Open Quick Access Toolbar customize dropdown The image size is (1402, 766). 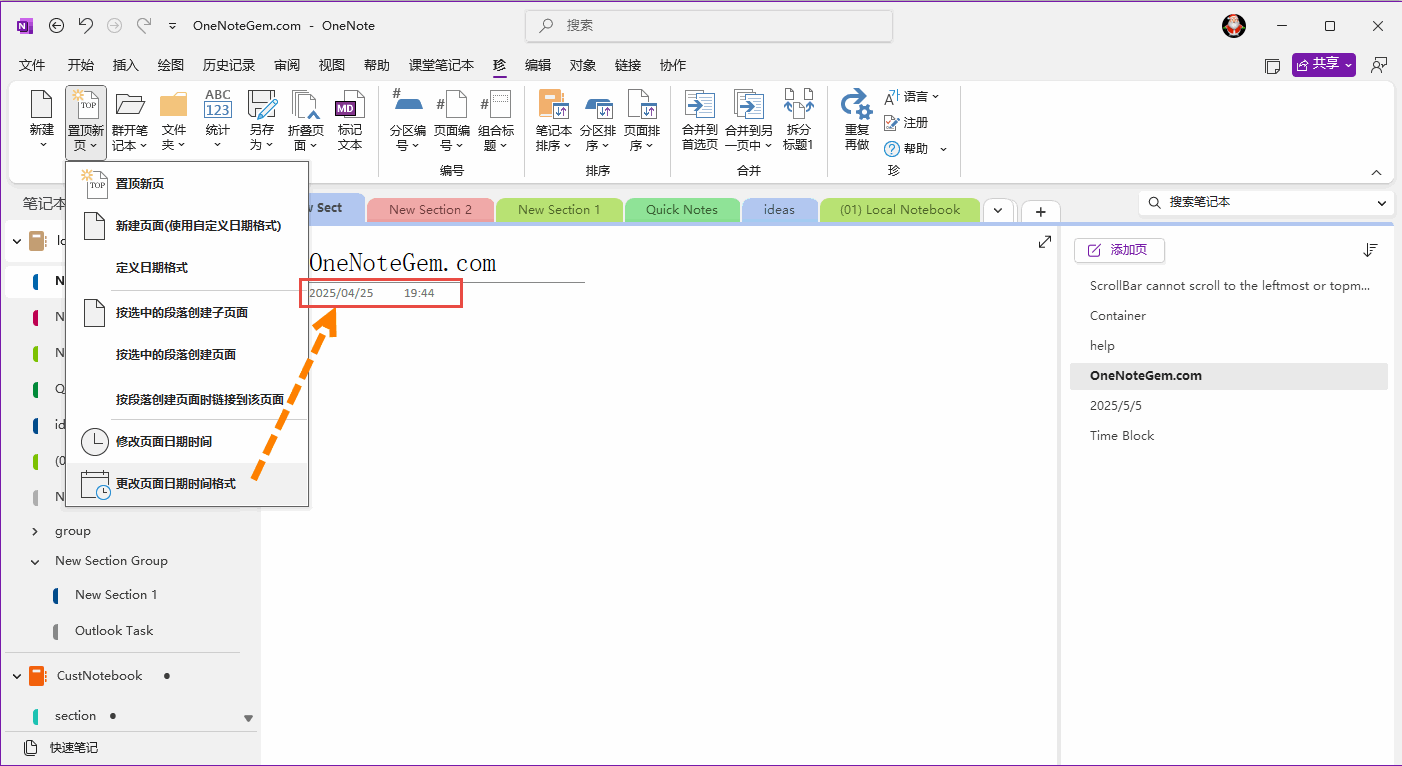[172, 26]
